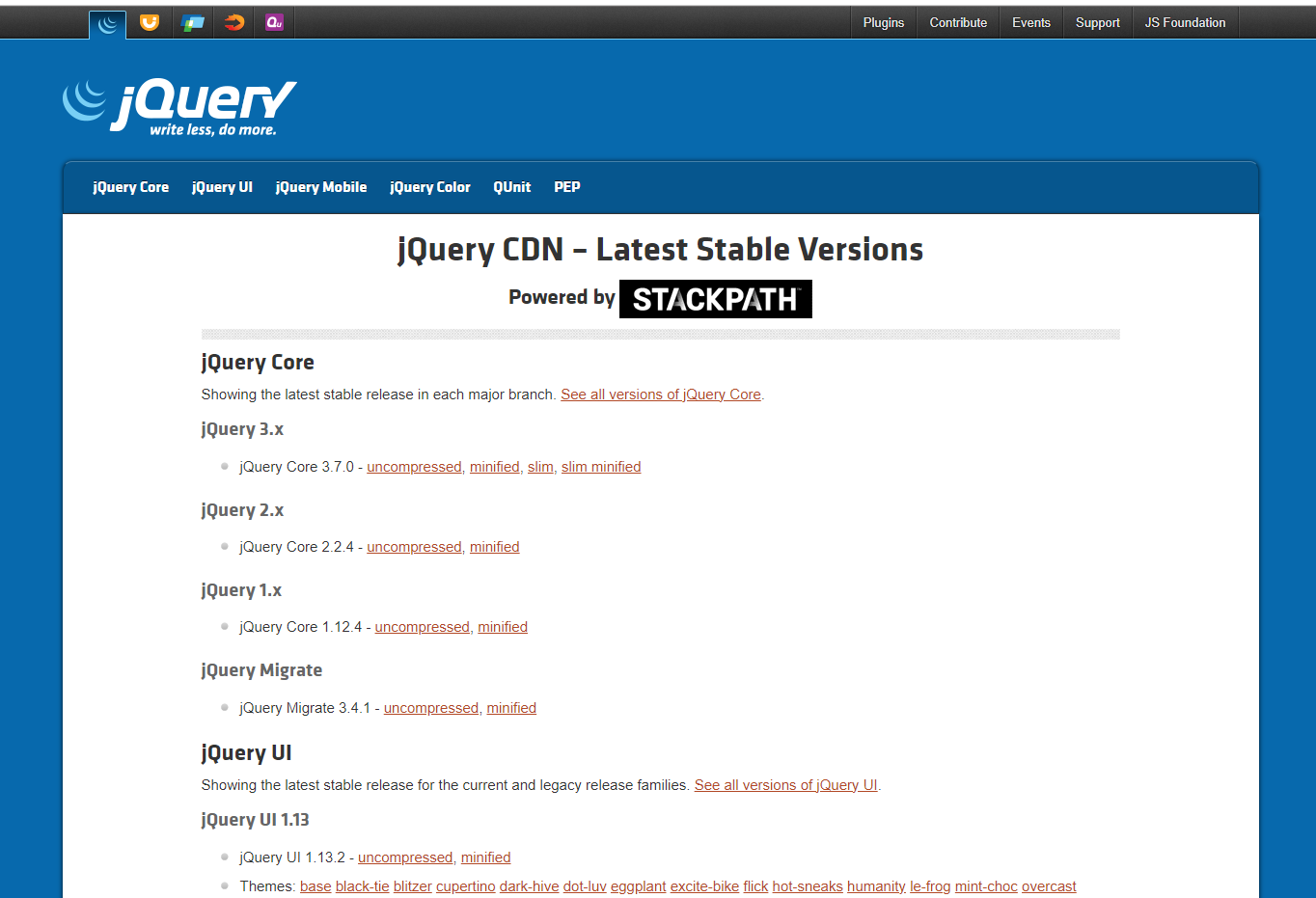
Task: Open the cupertino theme link
Action: pos(466,886)
